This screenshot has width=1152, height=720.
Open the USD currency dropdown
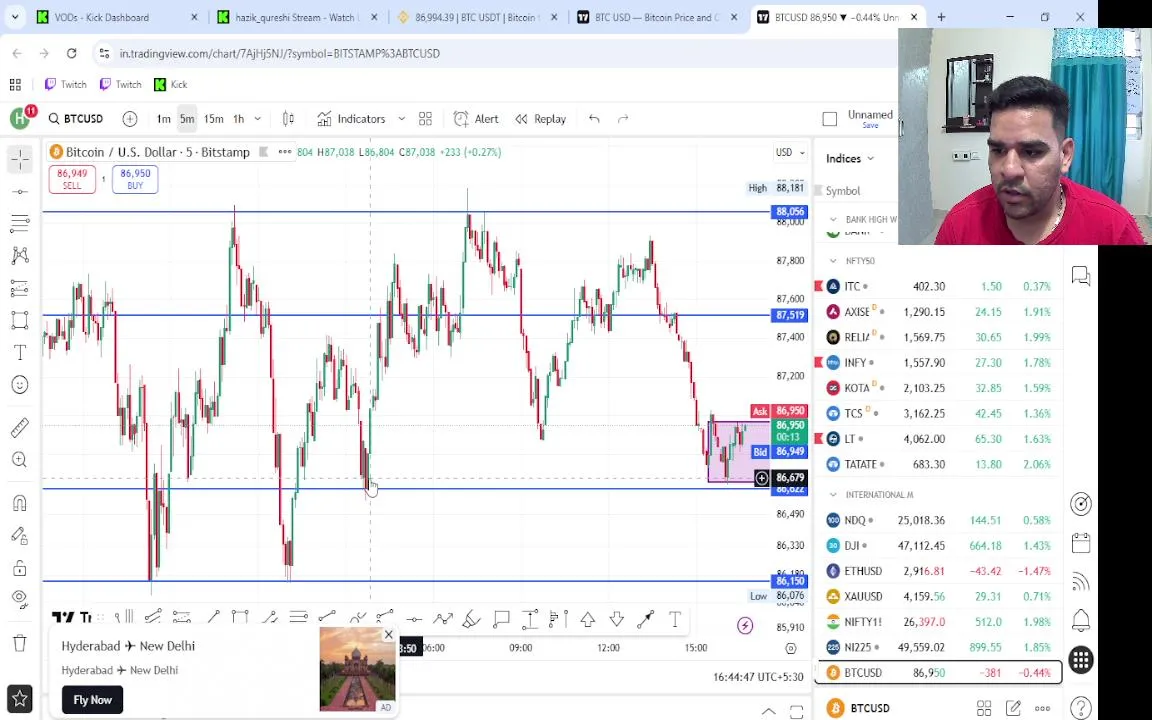tap(791, 152)
